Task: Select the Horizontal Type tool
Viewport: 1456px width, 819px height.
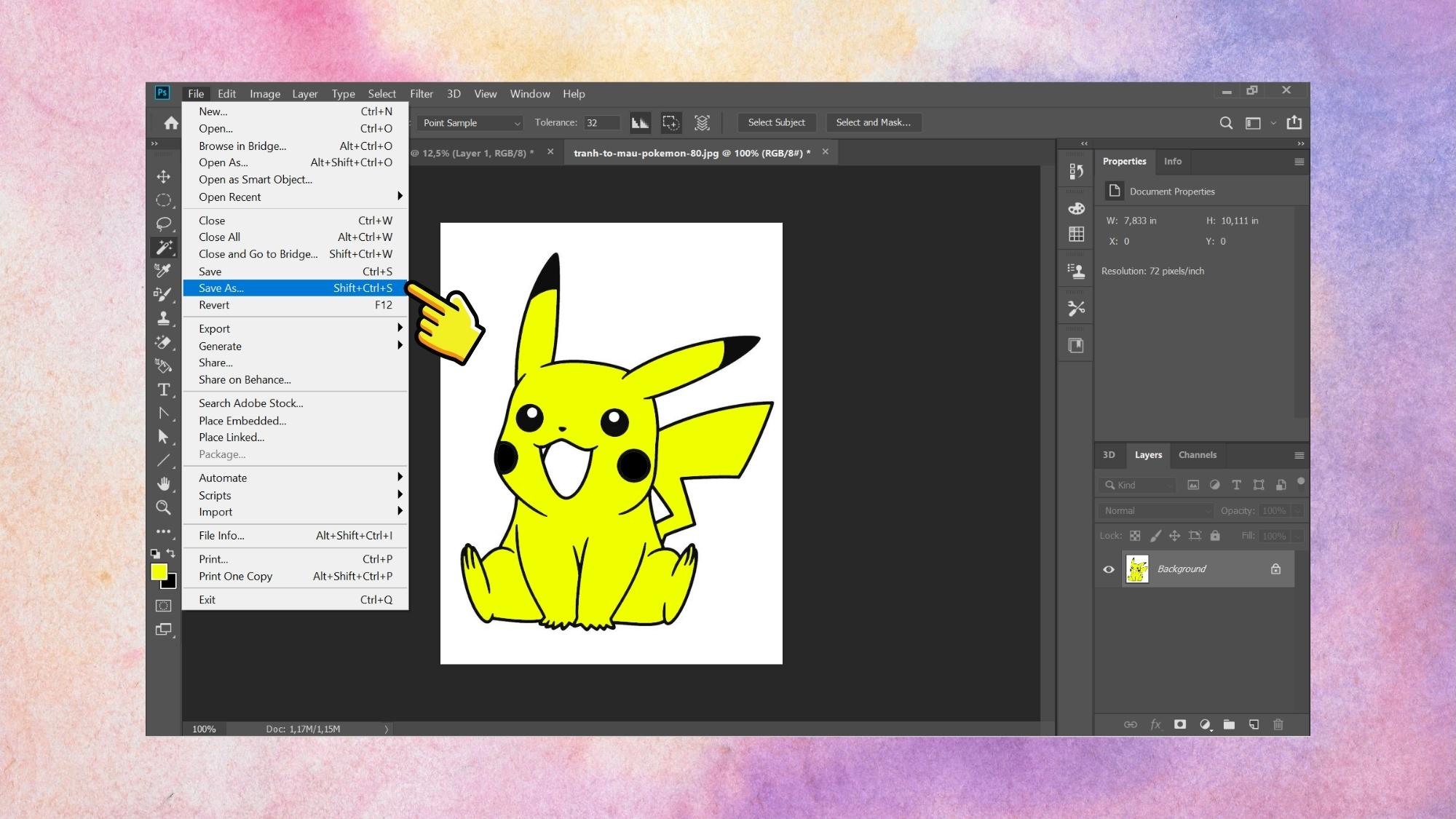Action: point(163,390)
